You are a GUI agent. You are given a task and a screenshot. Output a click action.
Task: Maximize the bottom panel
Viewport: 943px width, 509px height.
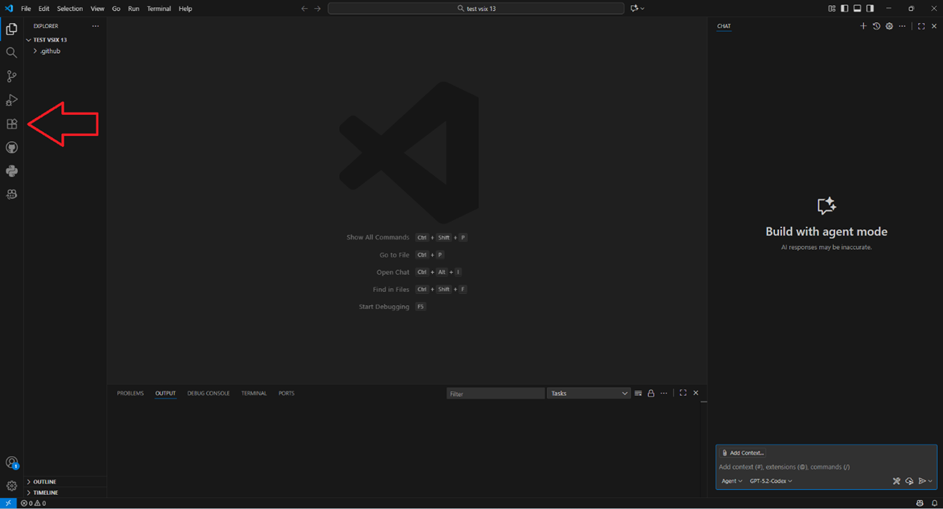click(x=683, y=393)
